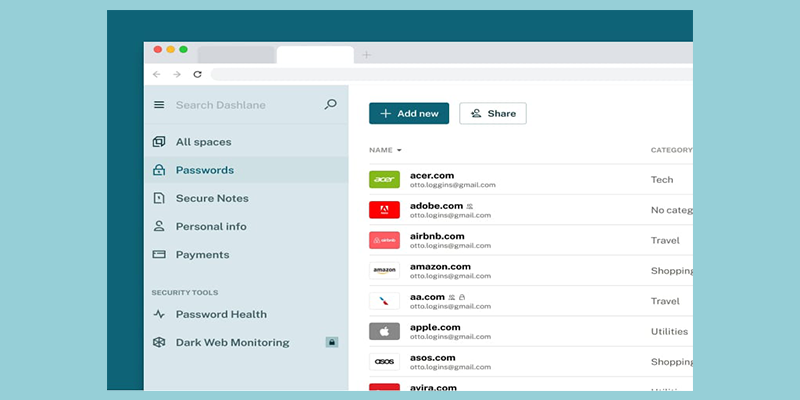Click the Secure Notes icon
Viewport: 800px width, 400px height.
coord(159,198)
